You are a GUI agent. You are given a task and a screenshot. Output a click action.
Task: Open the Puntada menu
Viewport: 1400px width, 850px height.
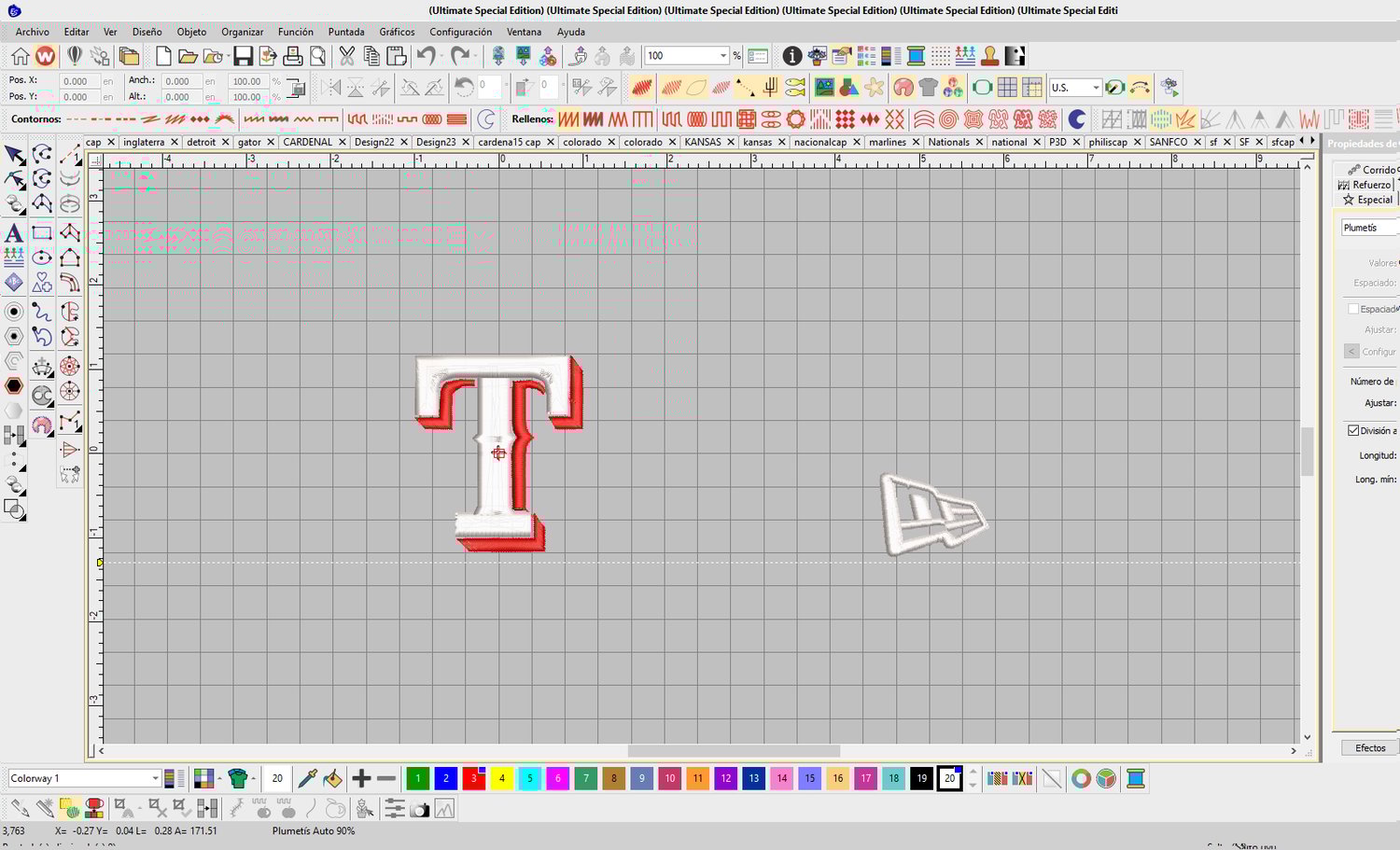click(346, 32)
